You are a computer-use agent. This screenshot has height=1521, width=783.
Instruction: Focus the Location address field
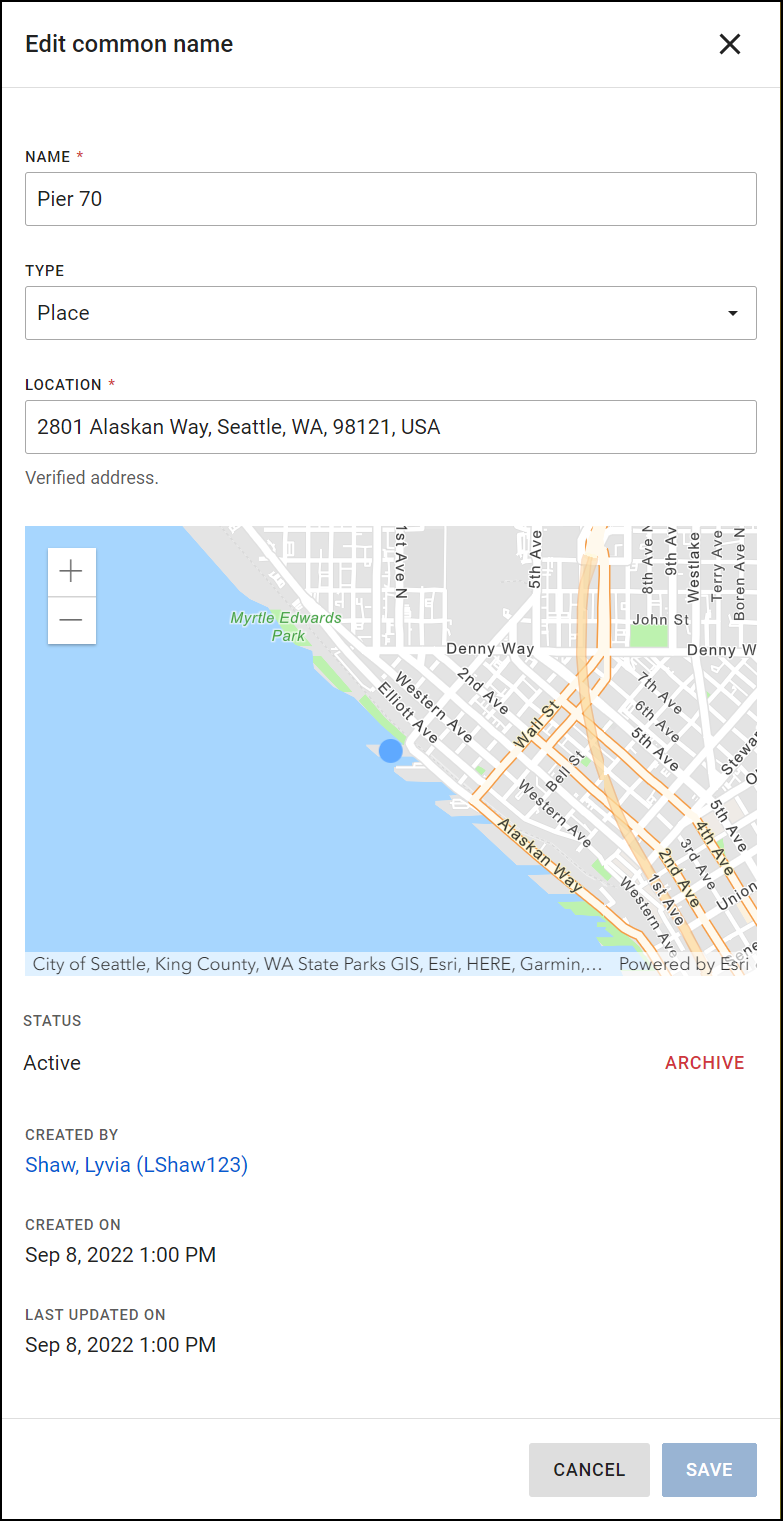[390, 427]
